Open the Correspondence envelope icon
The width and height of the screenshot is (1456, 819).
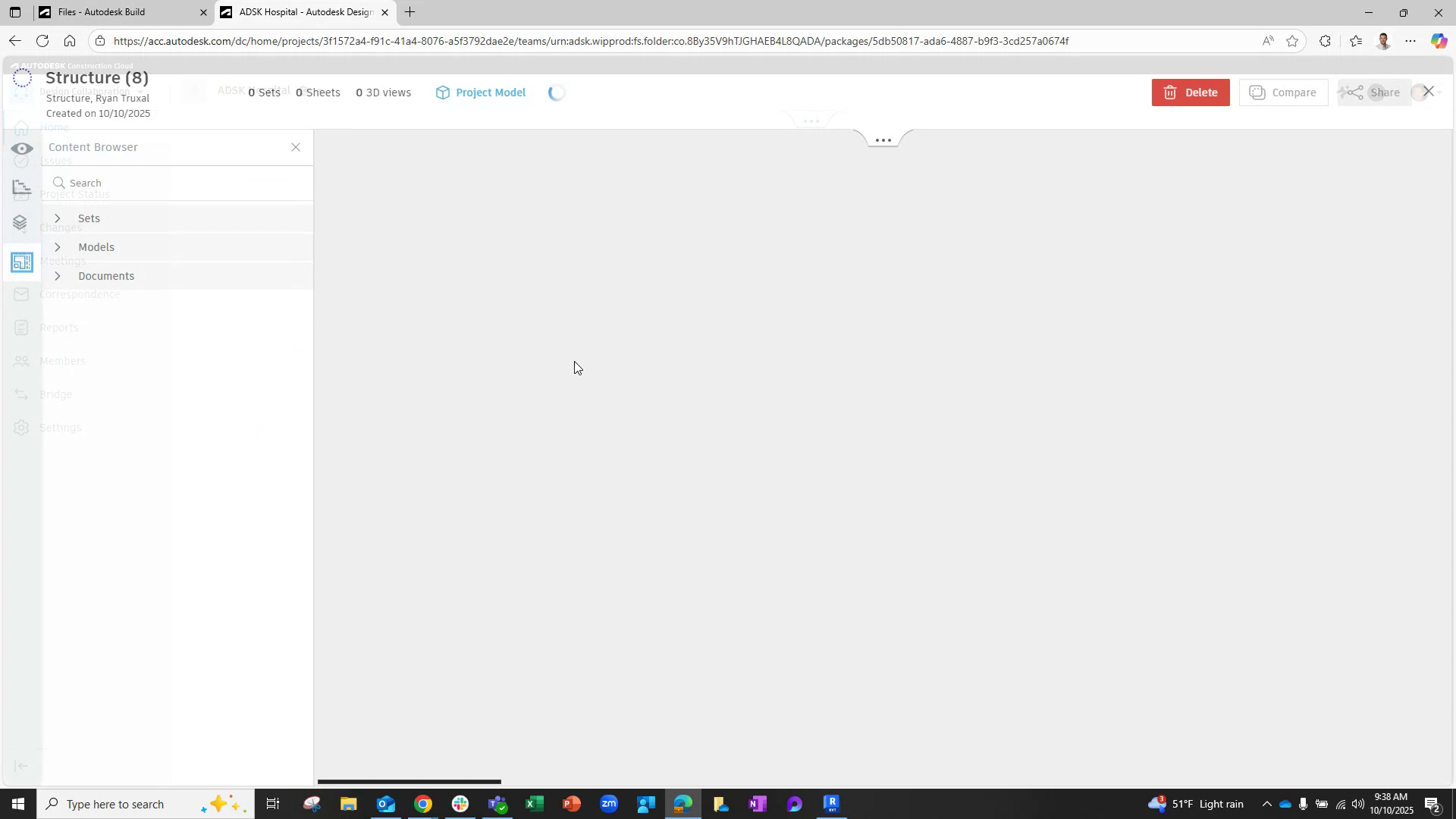22,294
